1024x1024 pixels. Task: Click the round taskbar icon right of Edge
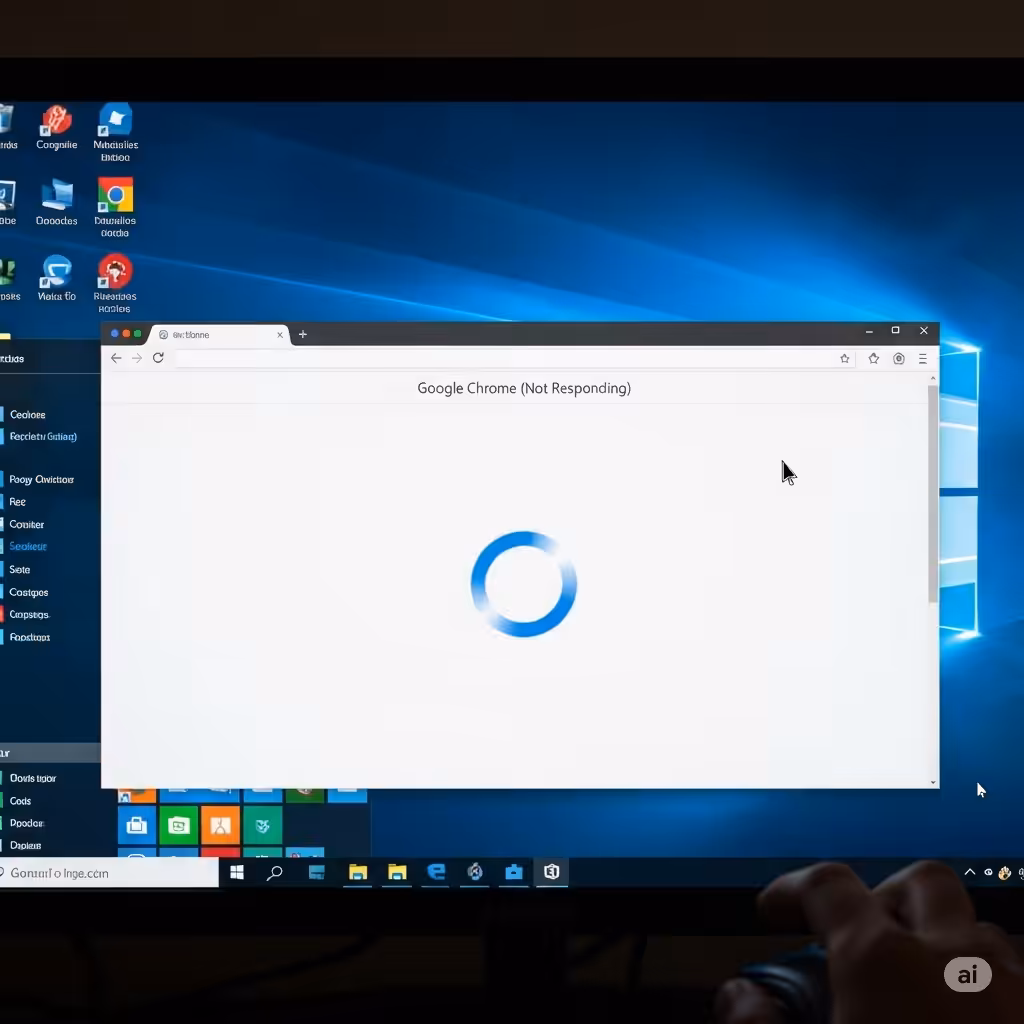[475, 872]
